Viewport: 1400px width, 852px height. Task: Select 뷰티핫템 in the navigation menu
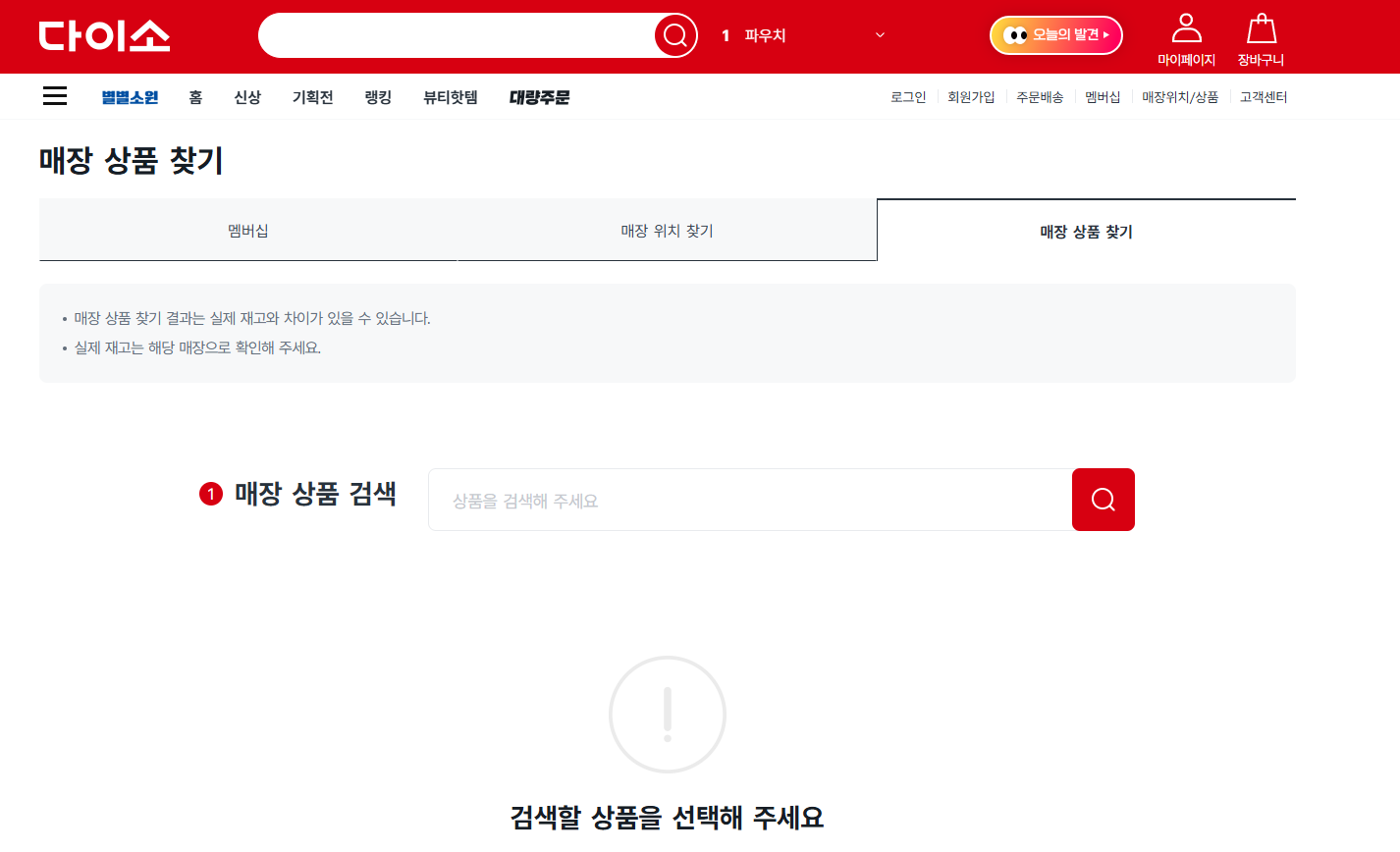(449, 96)
